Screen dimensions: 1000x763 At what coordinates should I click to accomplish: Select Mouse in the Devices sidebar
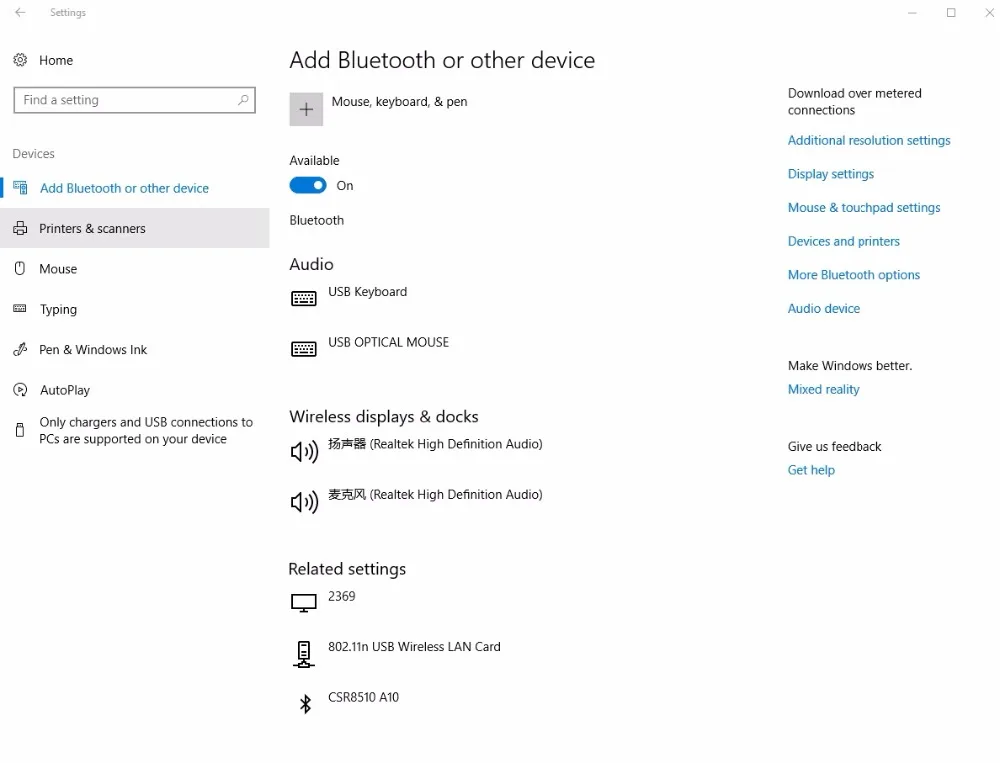pyautogui.click(x=58, y=269)
